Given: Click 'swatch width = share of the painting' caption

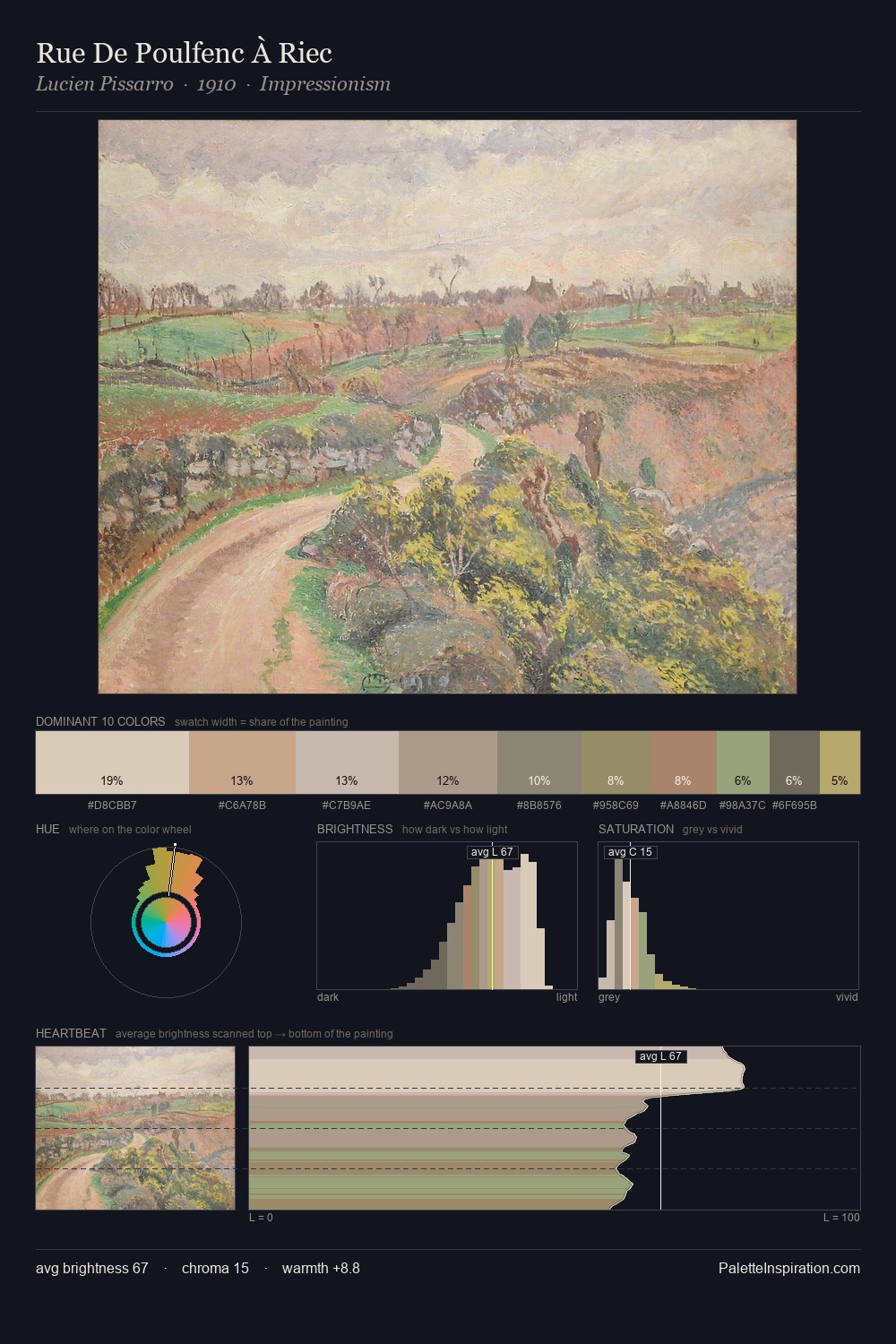Looking at the screenshot, I should click(x=262, y=722).
